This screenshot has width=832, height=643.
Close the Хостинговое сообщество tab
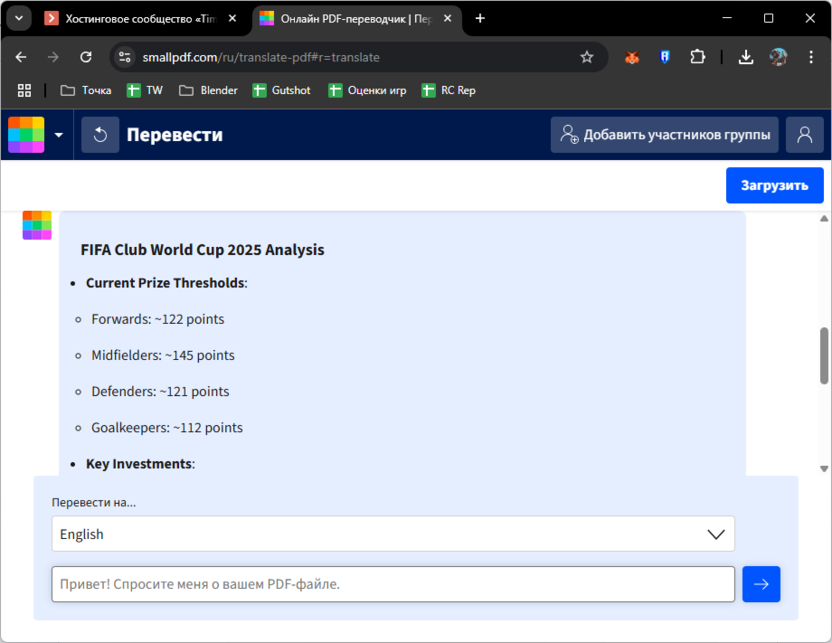(x=232, y=19)
